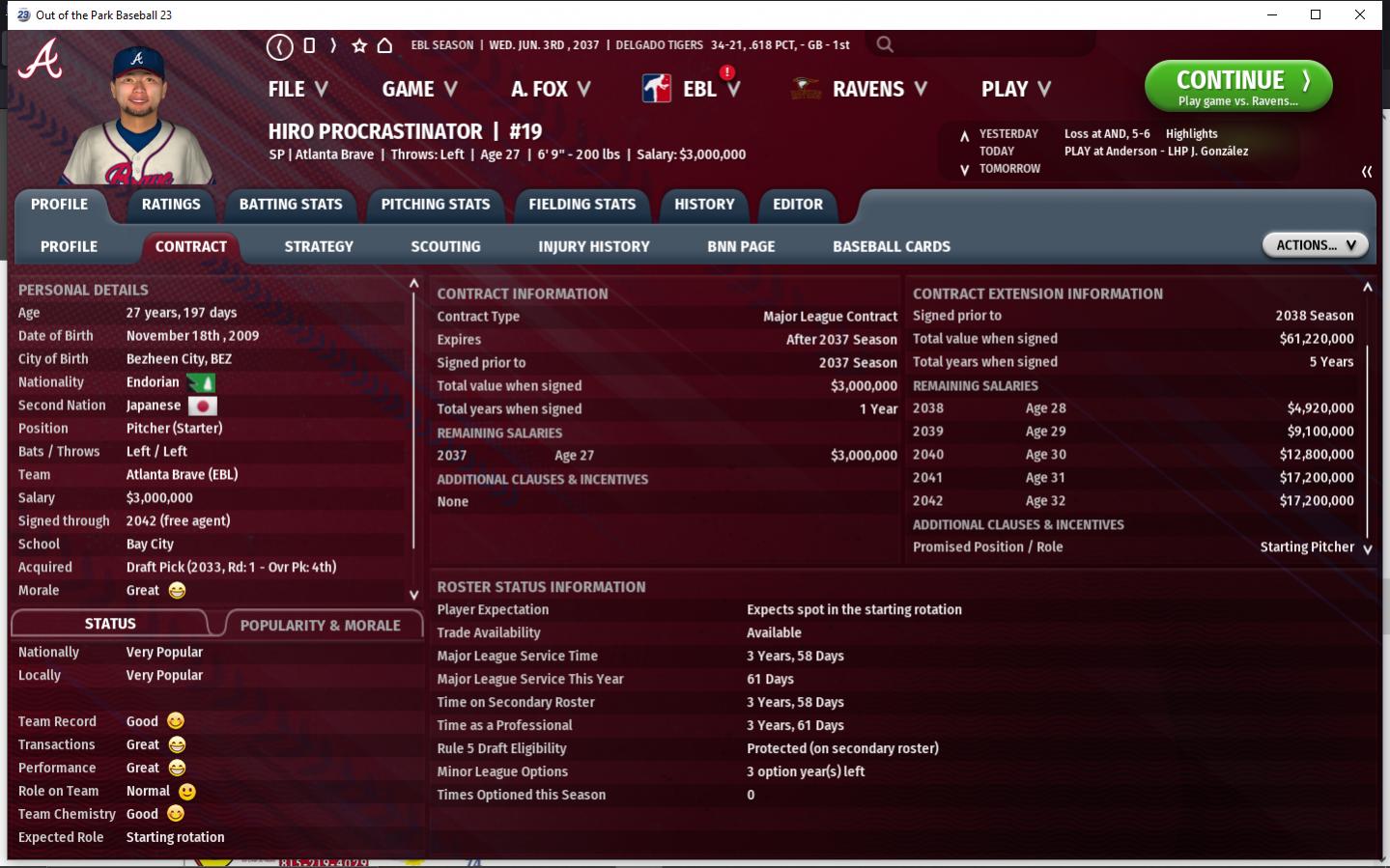Click the Atlanta Brave team logo
Viewport: 1390px width, 868px height.
coord(41,60)
